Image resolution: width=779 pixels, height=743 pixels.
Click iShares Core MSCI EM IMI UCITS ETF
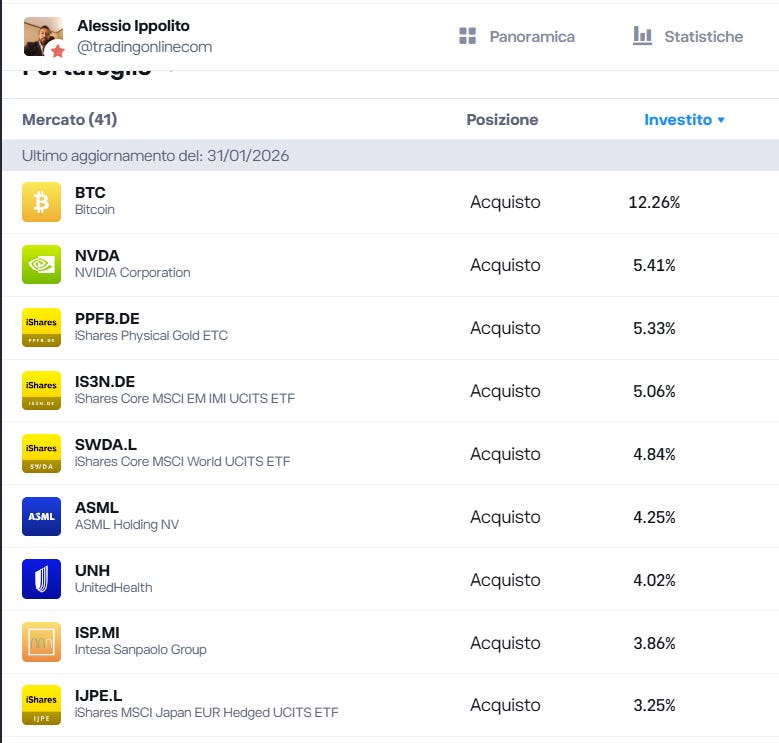pos(185,398)
